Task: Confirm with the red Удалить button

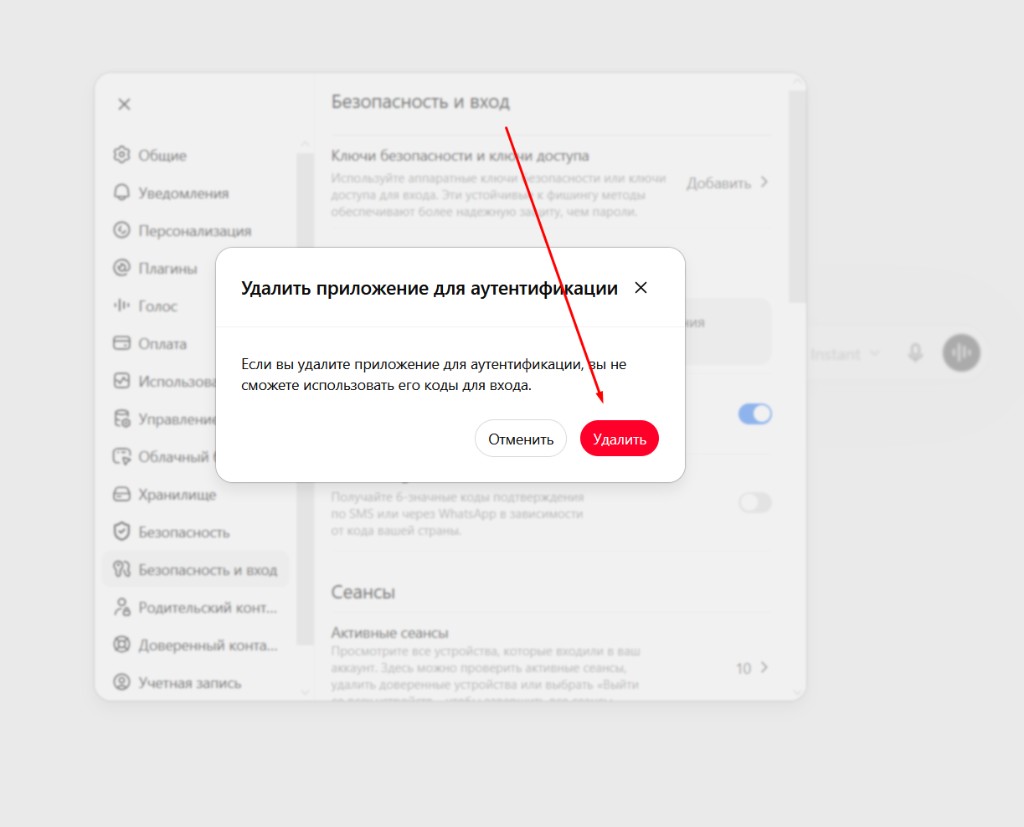Action: point(619,438)
